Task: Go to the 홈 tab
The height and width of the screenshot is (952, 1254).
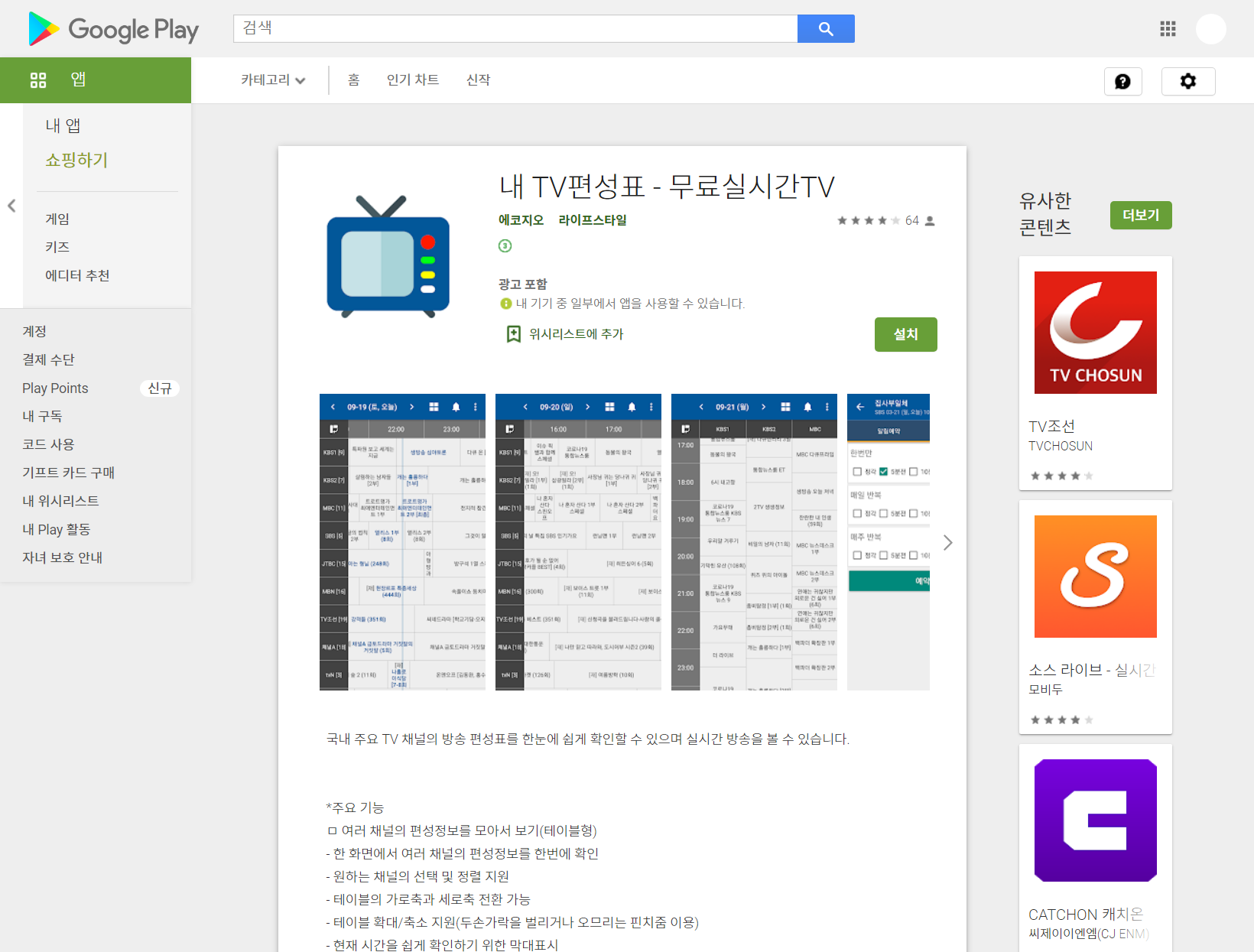Action: pos(354,80)
